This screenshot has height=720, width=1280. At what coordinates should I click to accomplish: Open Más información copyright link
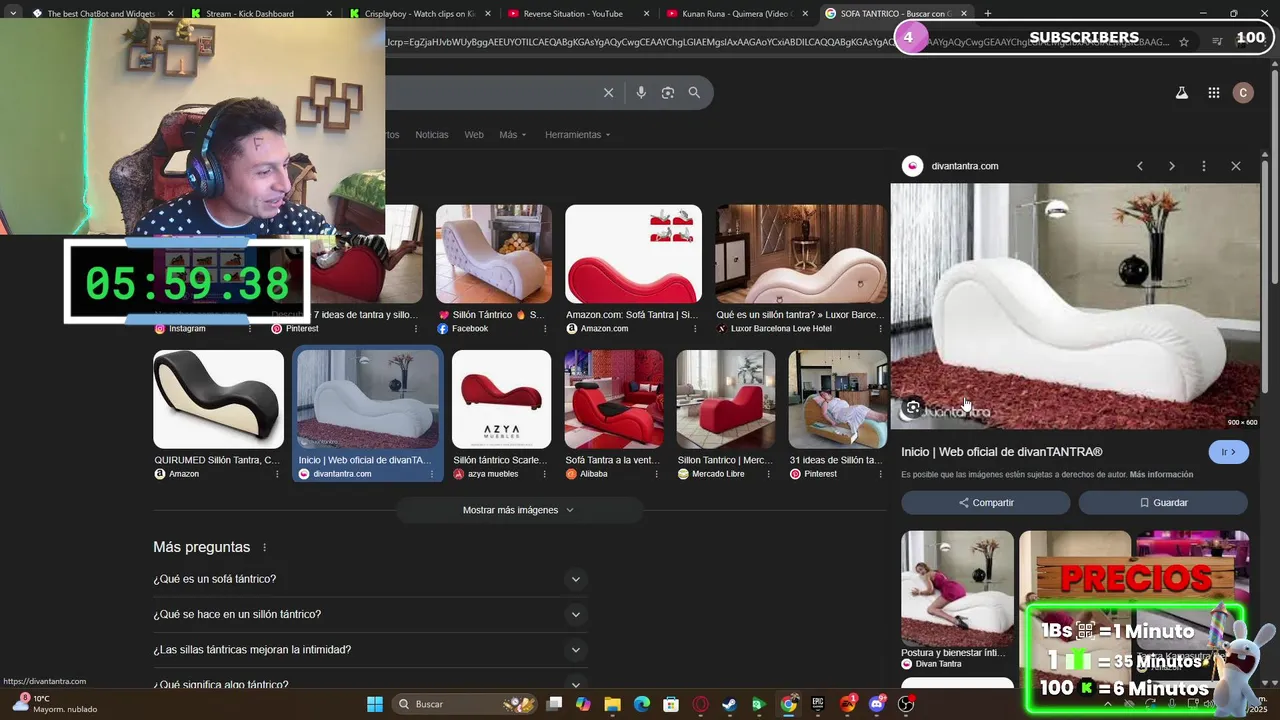click(1161, 475)
